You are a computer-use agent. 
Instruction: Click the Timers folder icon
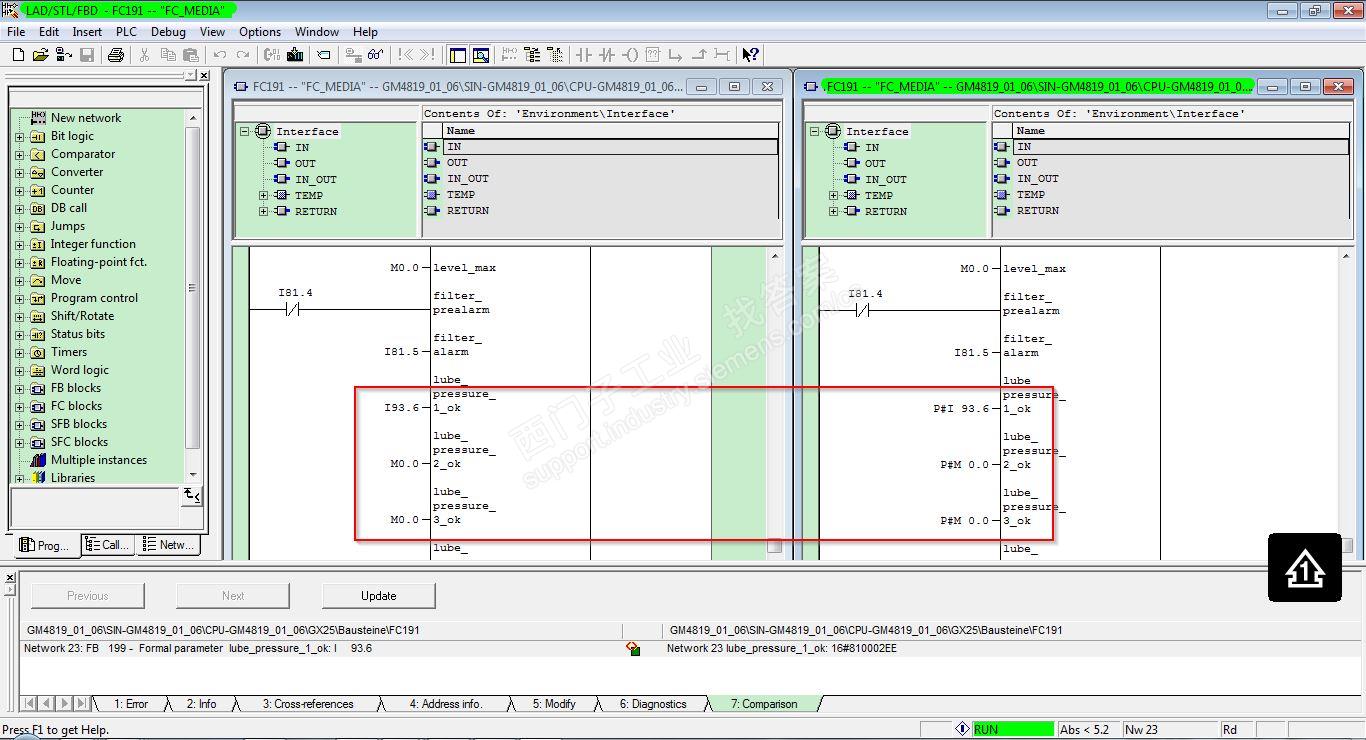point(38,352)
